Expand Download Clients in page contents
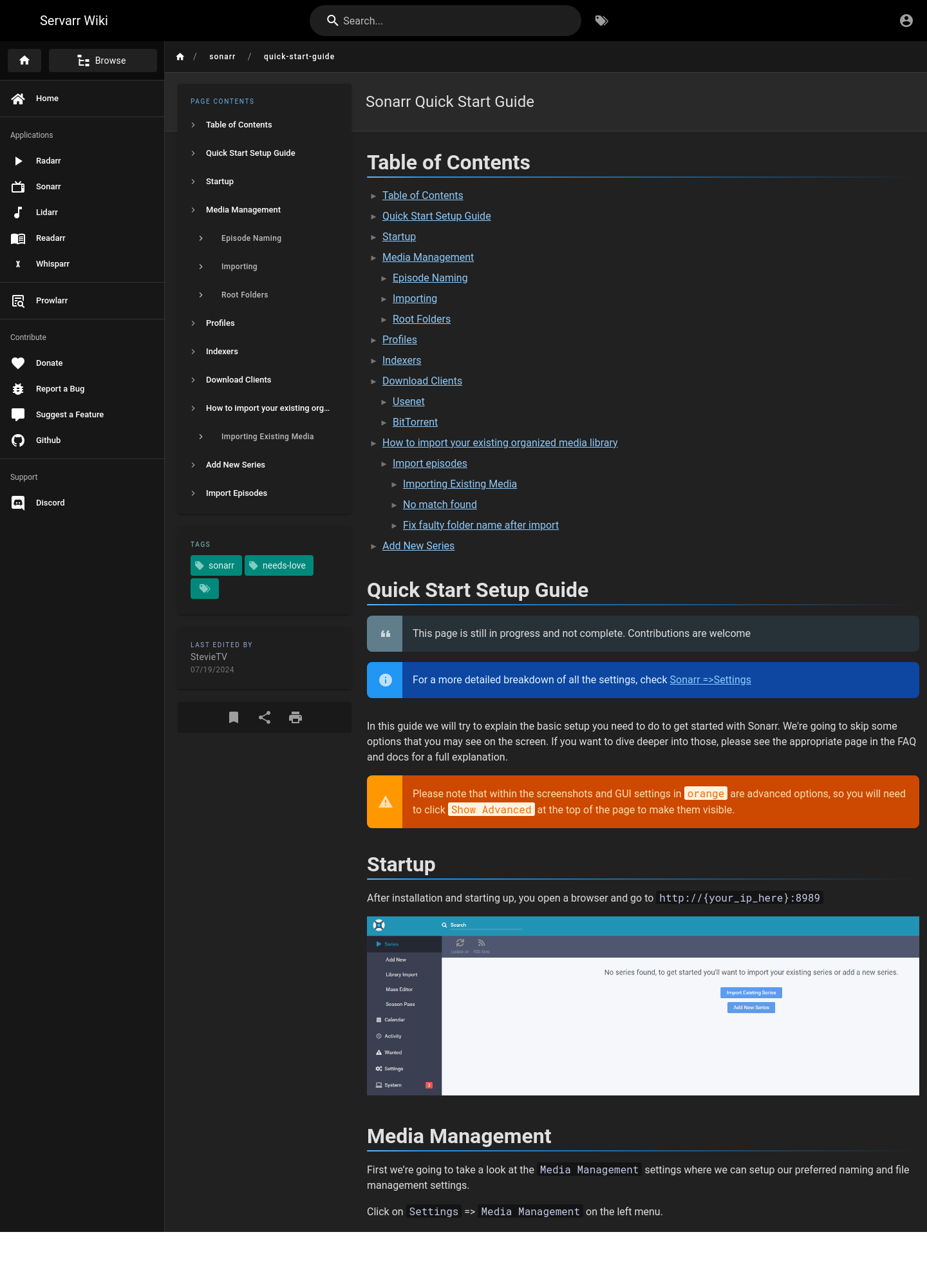Image resolution: width=927 pixels, height=1288 pixels. point(193,380)
